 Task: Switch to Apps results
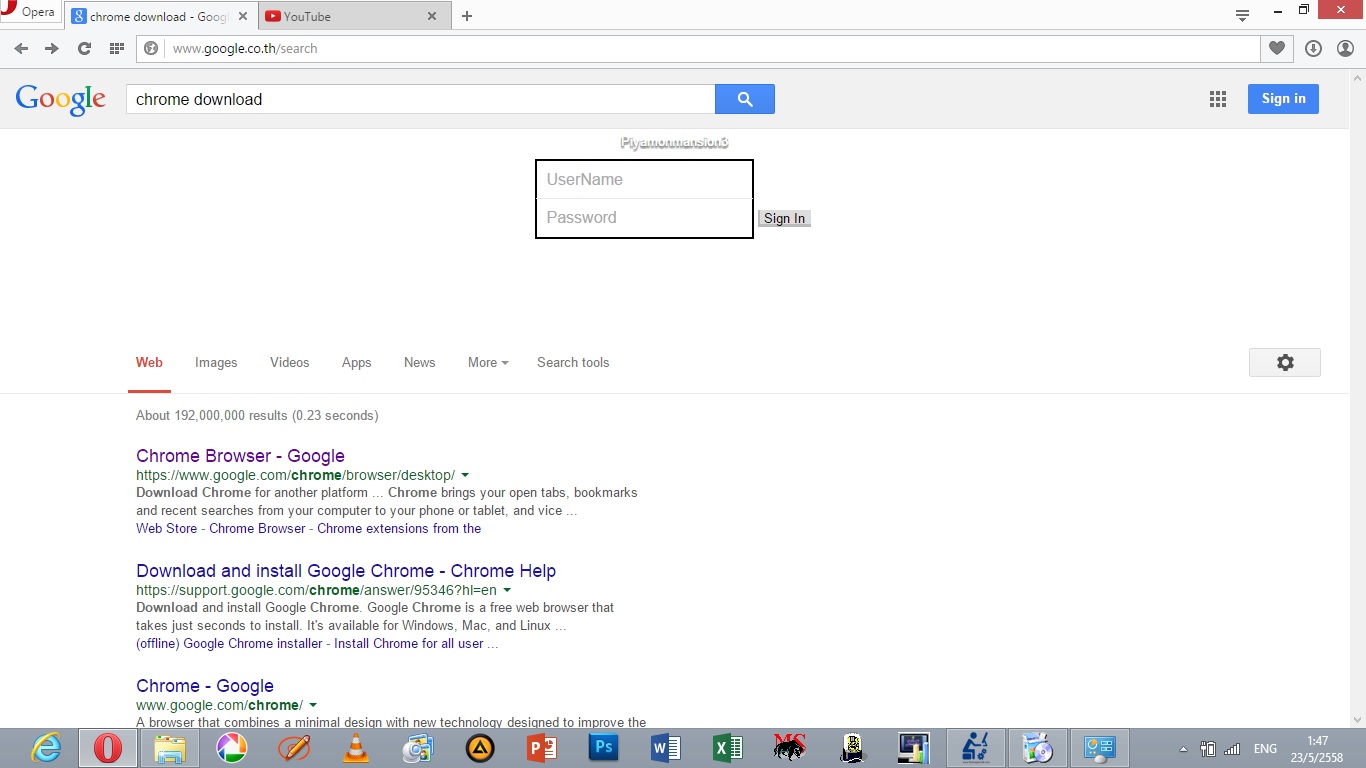point(356,363)
